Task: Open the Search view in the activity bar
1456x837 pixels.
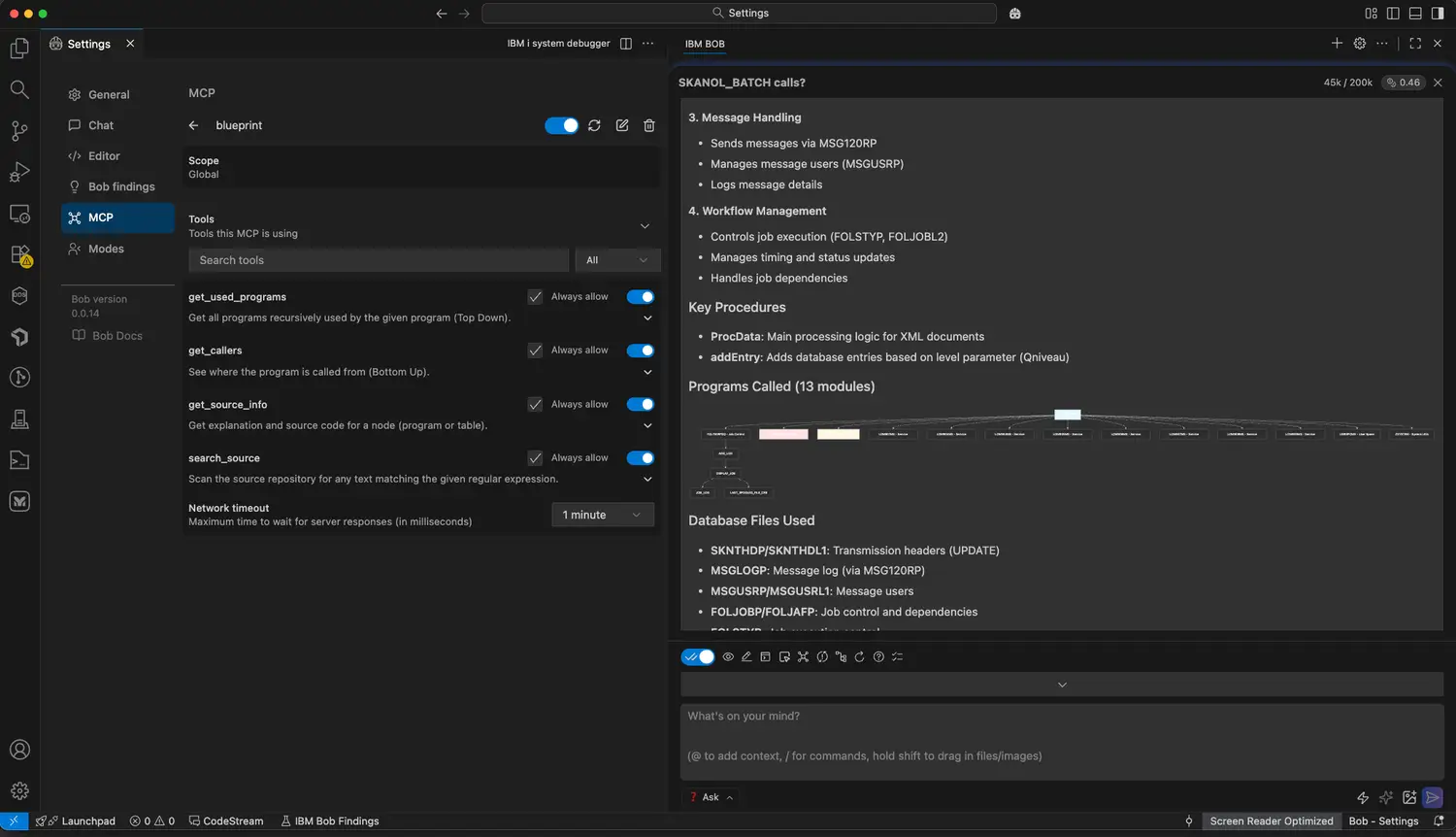Action: [x=19, y=89]
